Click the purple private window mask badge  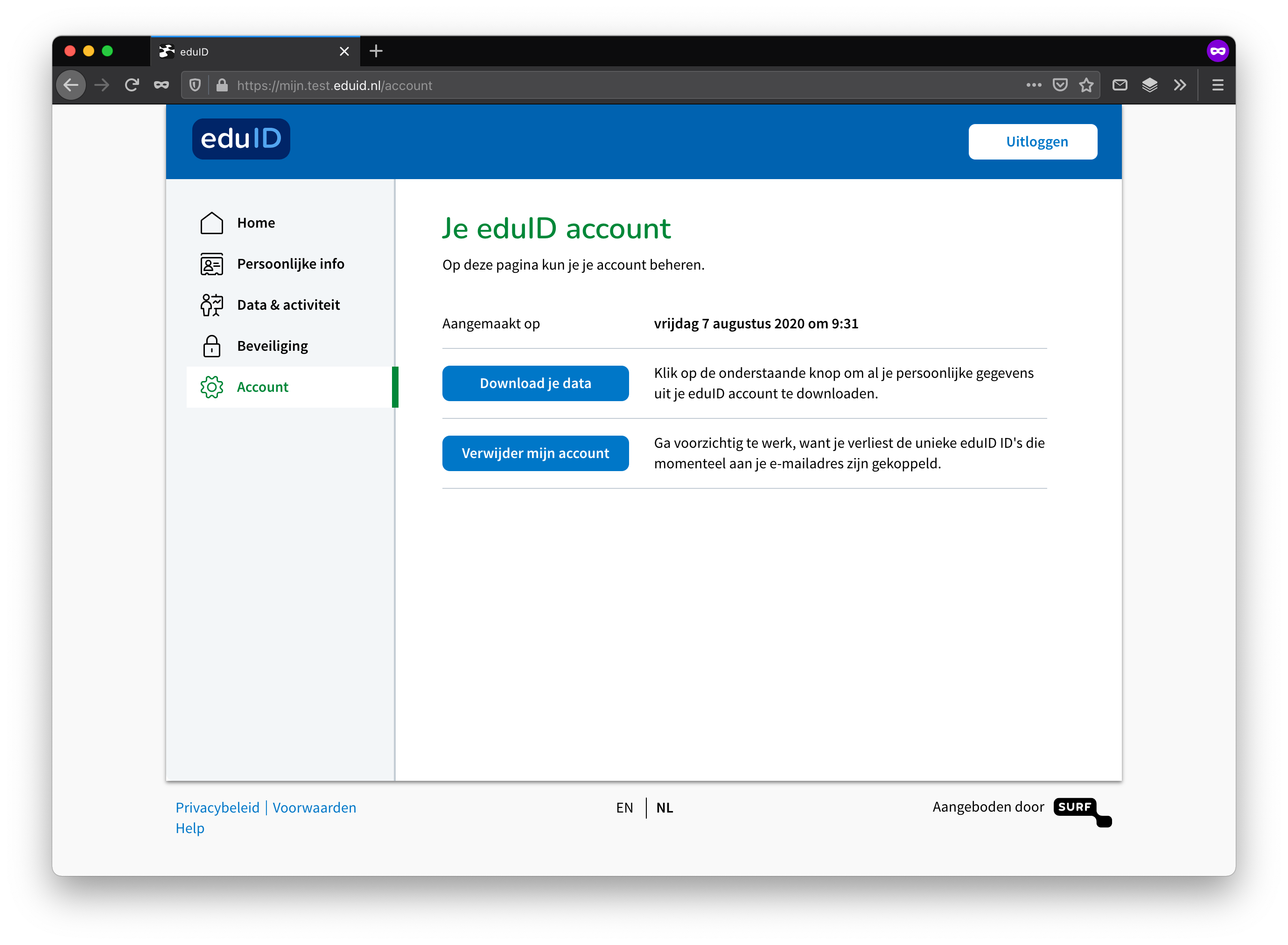click(1218, 51)
